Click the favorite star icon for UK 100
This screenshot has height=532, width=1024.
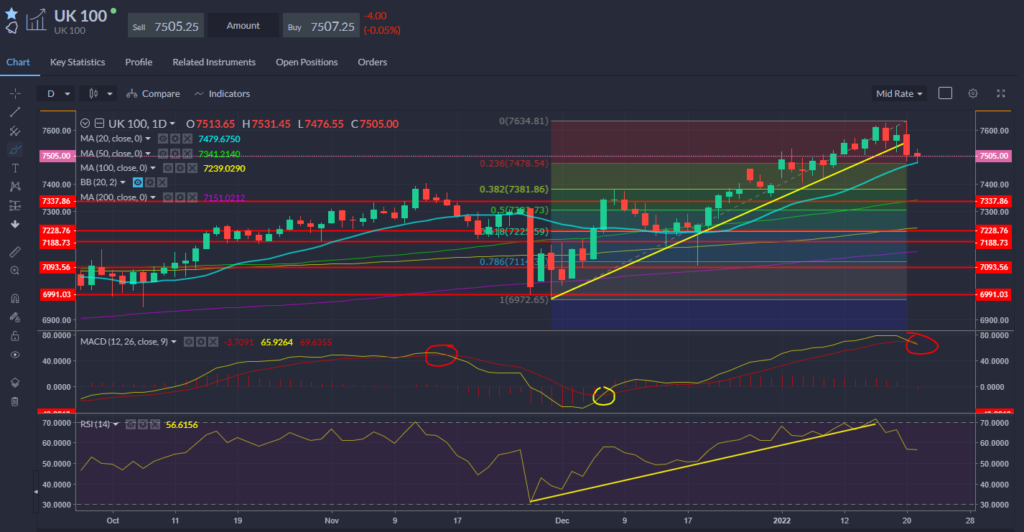click(x=11, y=11)
